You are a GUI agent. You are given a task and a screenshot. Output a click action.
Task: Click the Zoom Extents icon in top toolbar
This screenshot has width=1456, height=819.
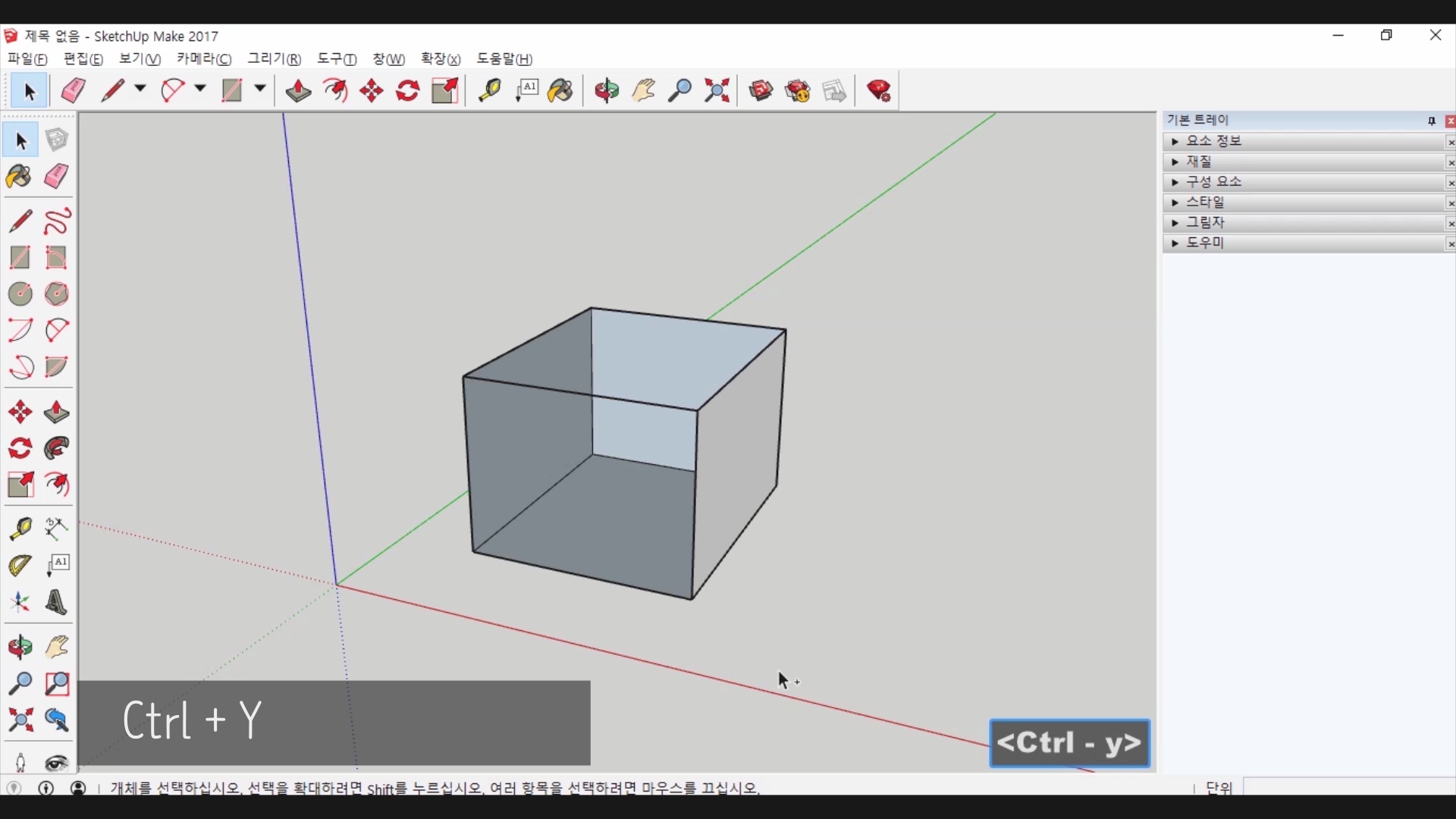[717, 91]
